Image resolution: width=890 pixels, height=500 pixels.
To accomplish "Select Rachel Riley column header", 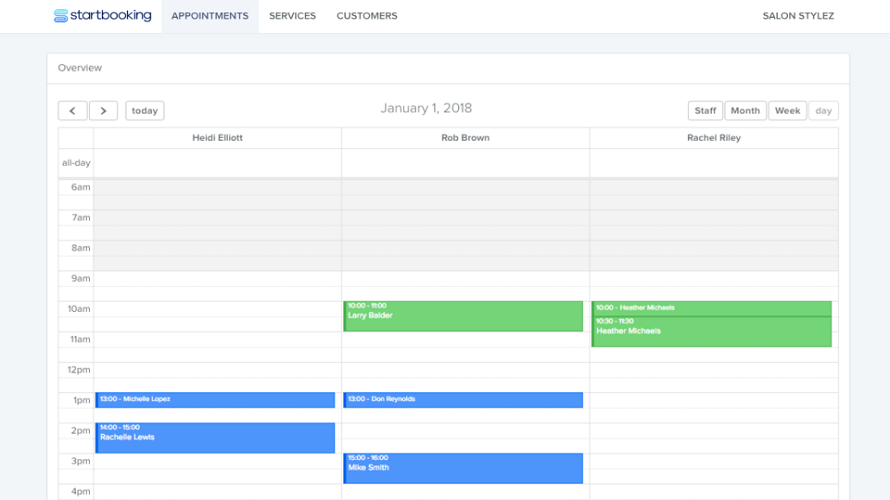I will [713, 138].
